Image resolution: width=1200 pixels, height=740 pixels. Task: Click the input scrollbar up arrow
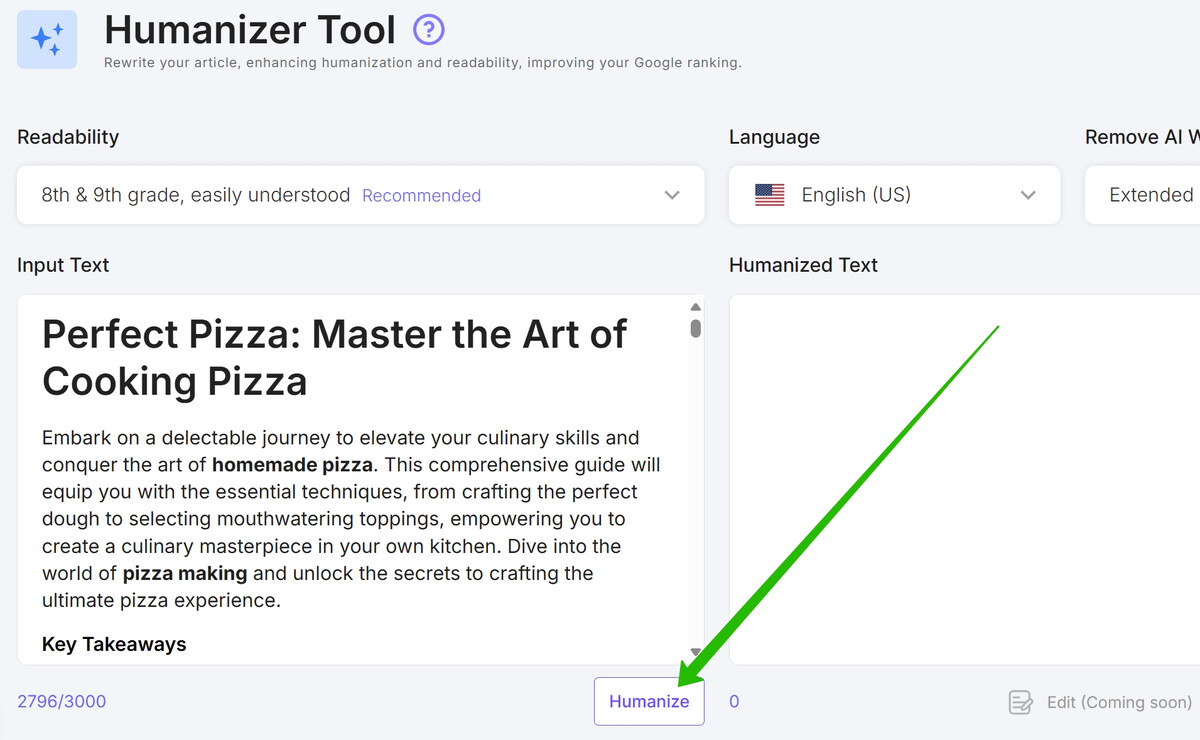(x=696, y=308)
